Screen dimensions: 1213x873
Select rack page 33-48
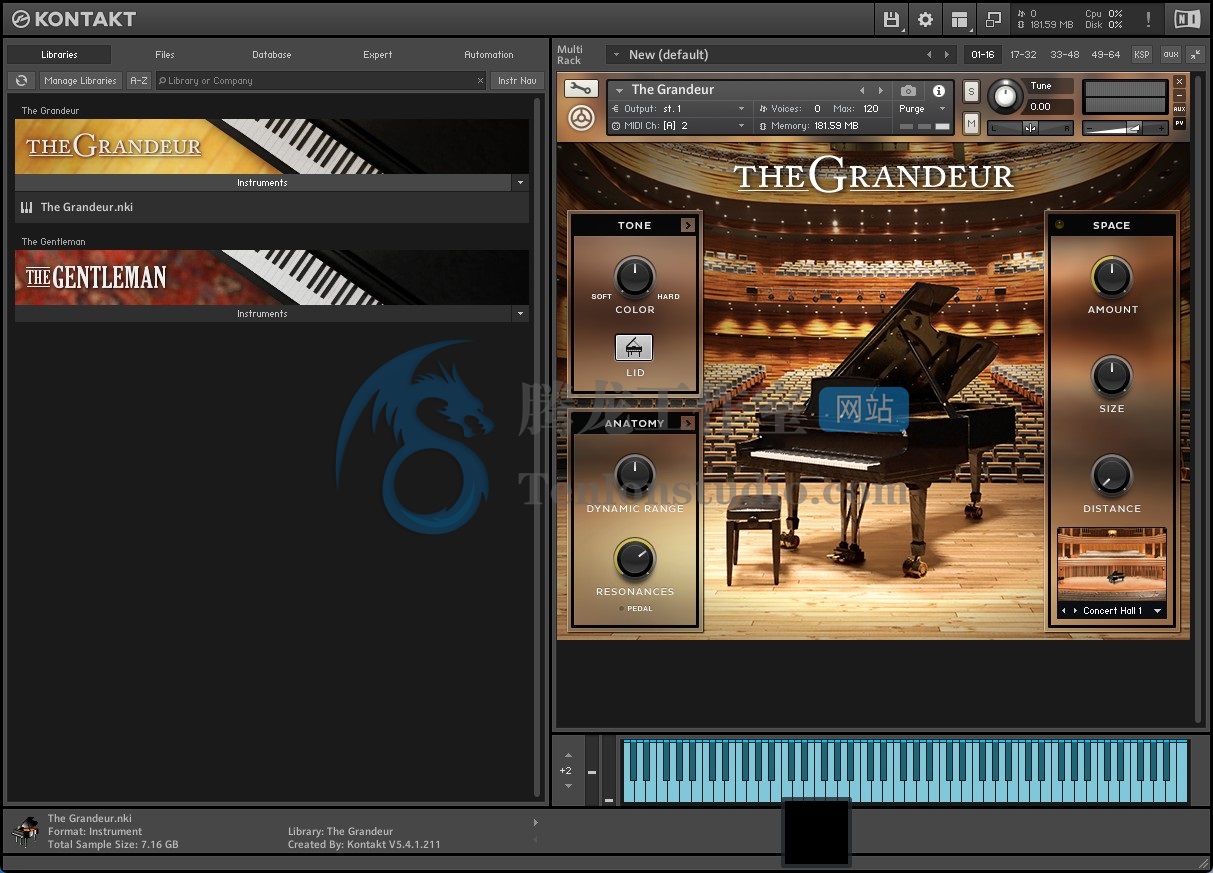[x=1064, y=55]
